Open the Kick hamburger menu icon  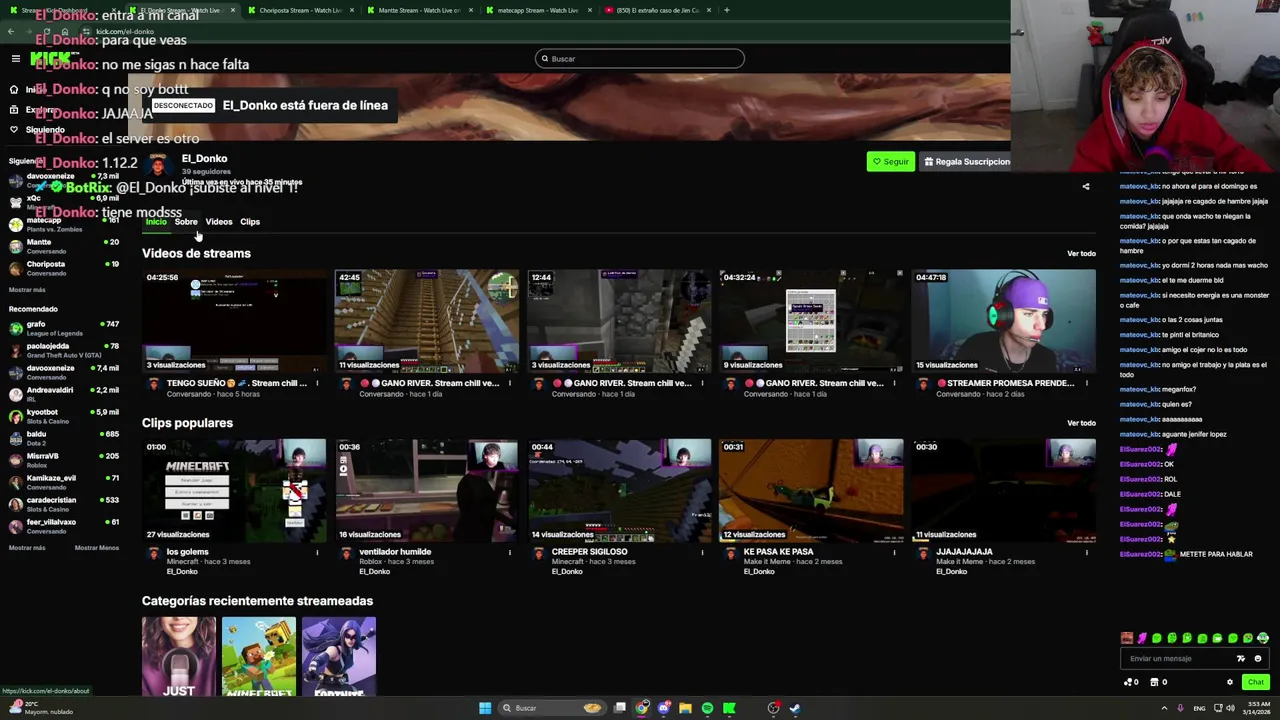(15, 59)
